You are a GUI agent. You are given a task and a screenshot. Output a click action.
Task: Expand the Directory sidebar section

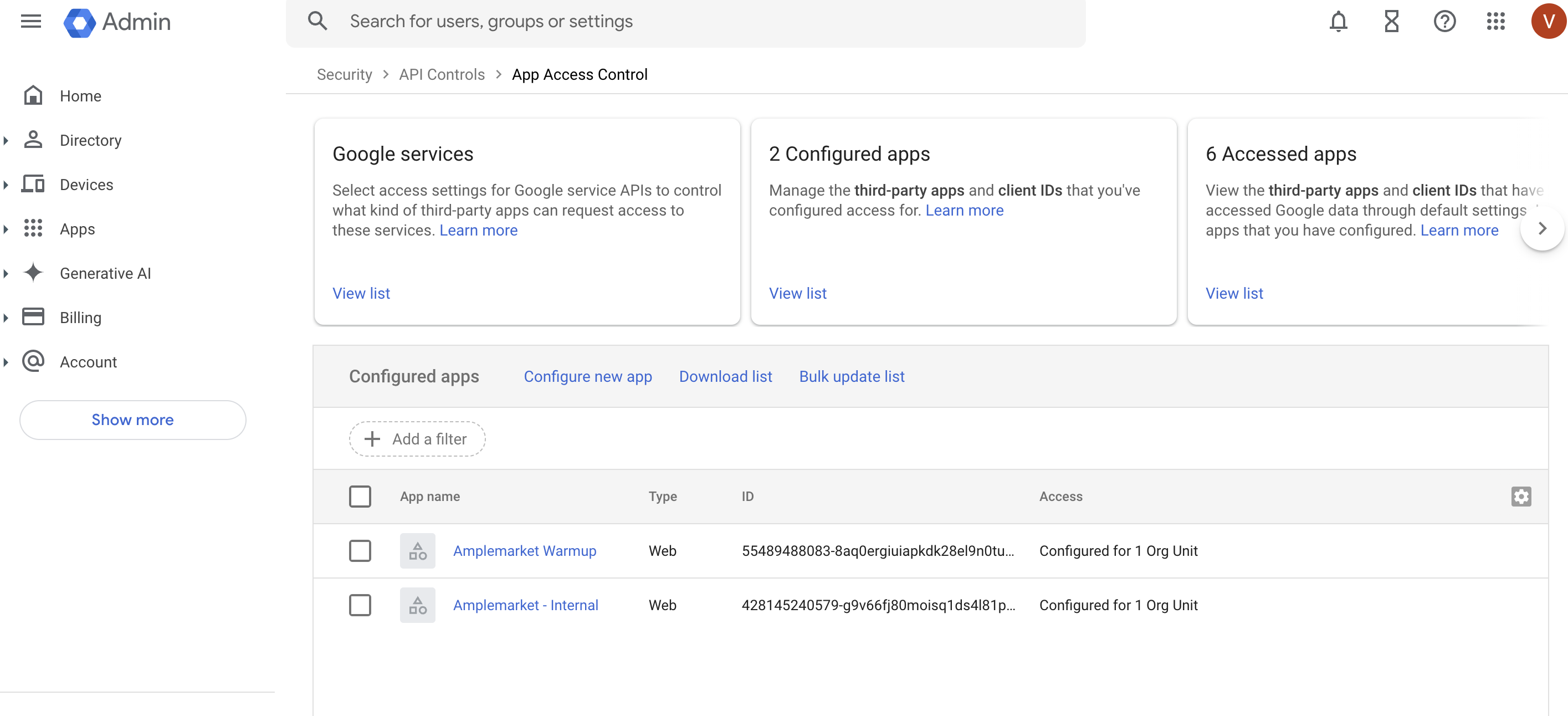tap(6, 141)
